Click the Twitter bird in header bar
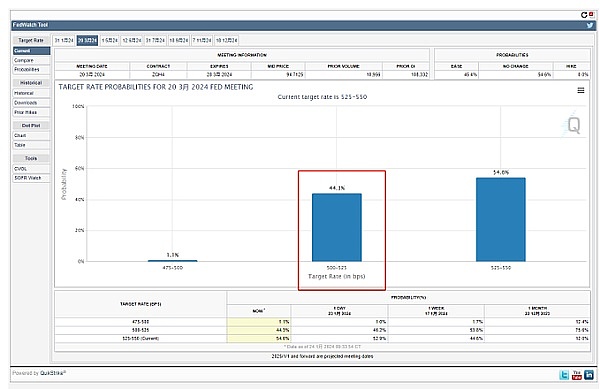 [x=590, y=25]
